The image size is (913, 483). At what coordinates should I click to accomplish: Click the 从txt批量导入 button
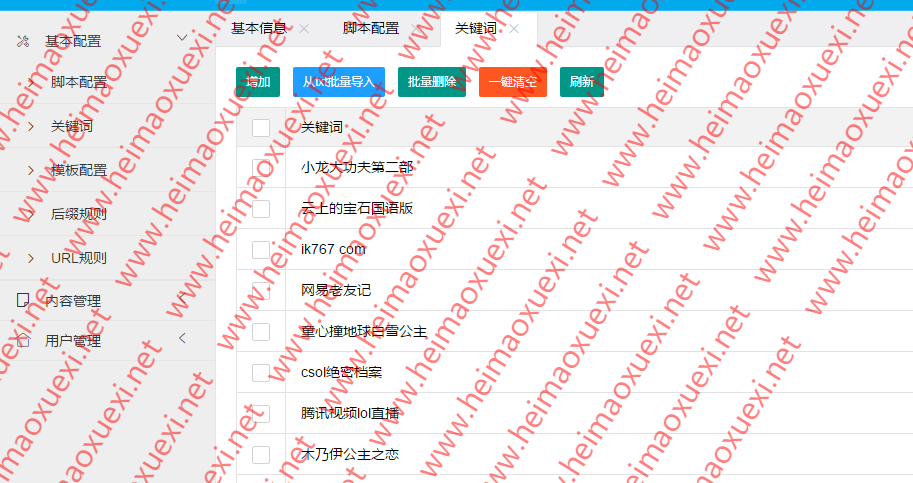[338, 82]
